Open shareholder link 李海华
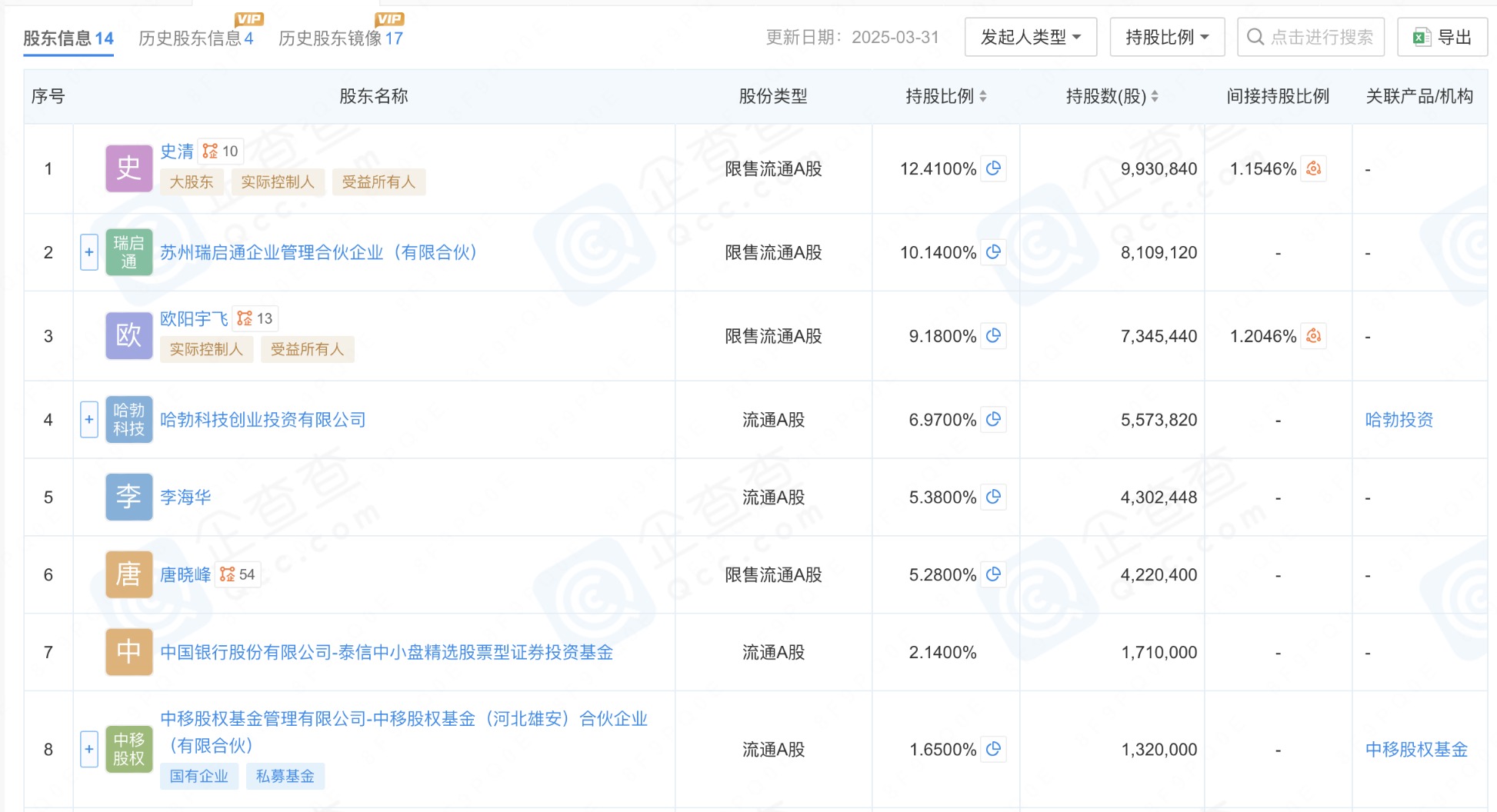 [185, 498]
